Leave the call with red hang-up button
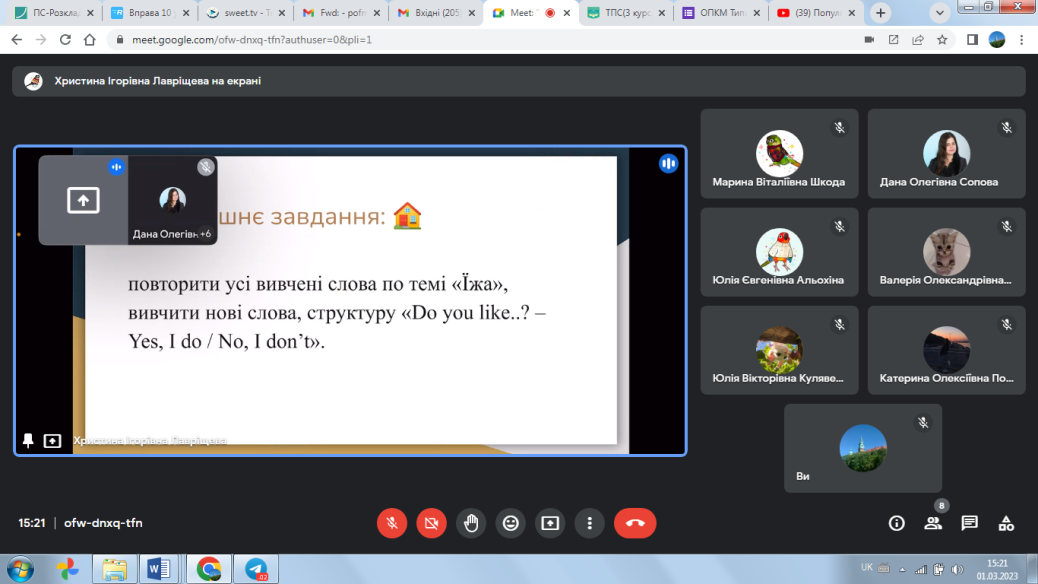Screen dimensions: 1038x584 coord(635,523)
